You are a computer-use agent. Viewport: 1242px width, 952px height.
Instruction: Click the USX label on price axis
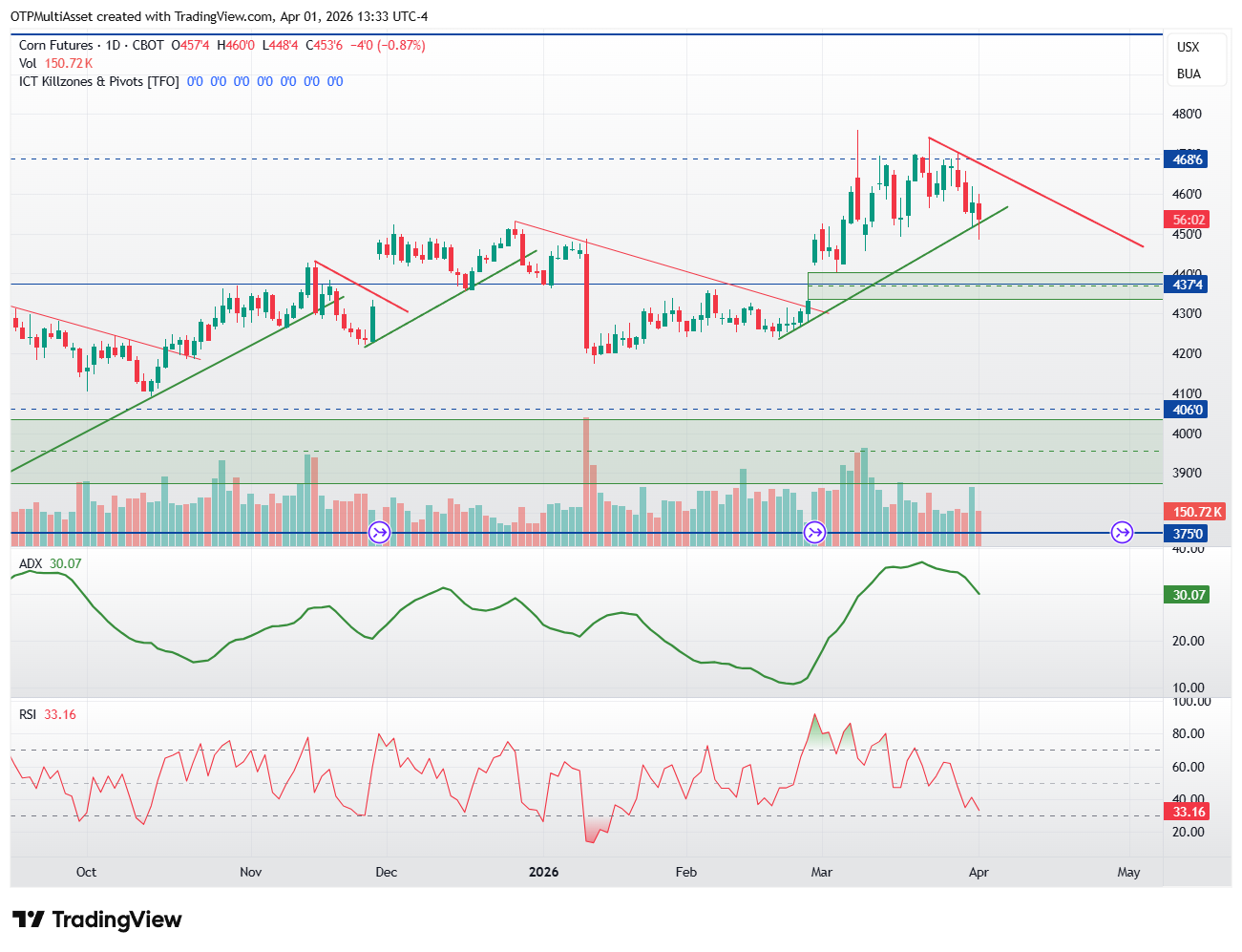coord(1188,47)
